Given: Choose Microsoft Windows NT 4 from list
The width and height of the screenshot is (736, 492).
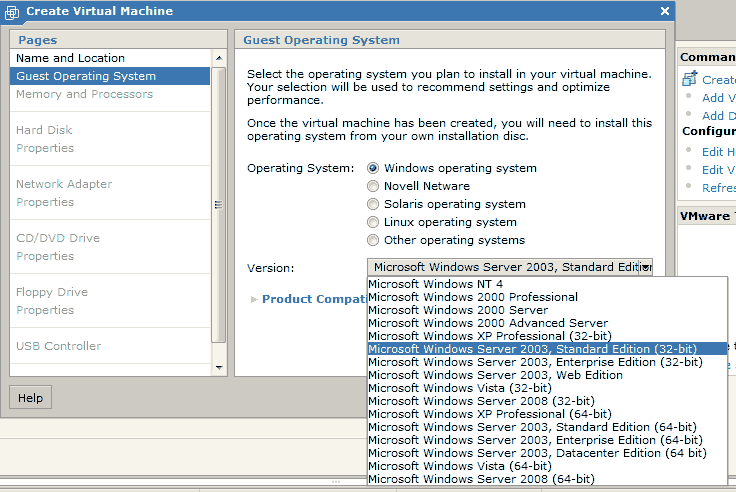Looking at the screenshot, I should pos(547,284).
